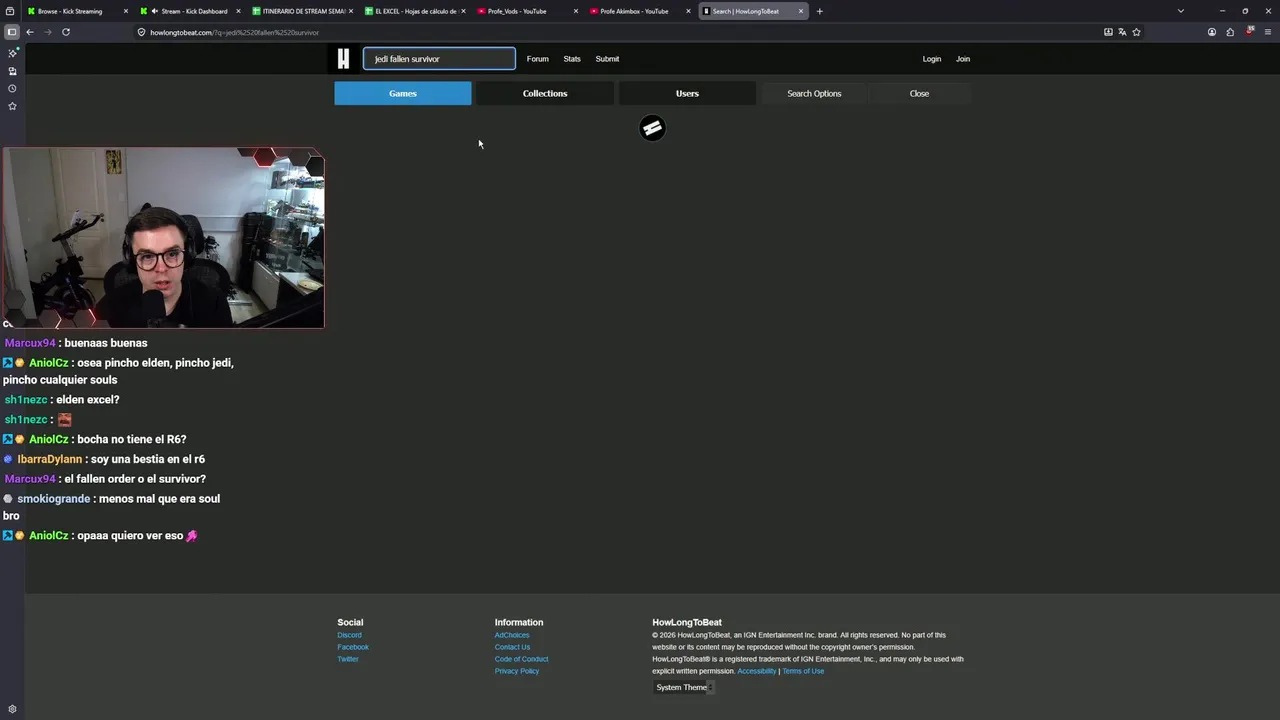Click the Join link
The image size is (1280, 720).
(963, 59)
